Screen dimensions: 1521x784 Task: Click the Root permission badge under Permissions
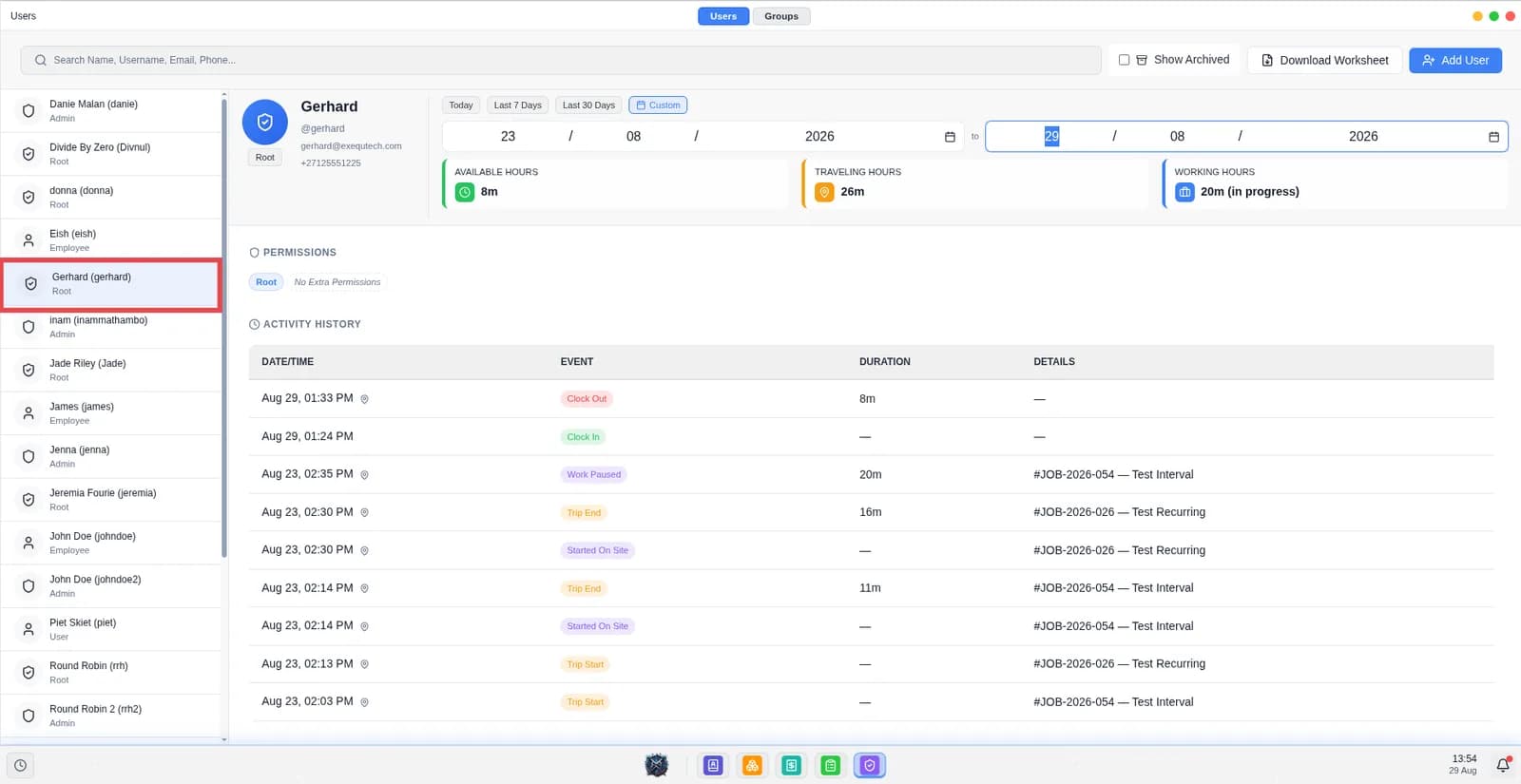pos(266,282)
